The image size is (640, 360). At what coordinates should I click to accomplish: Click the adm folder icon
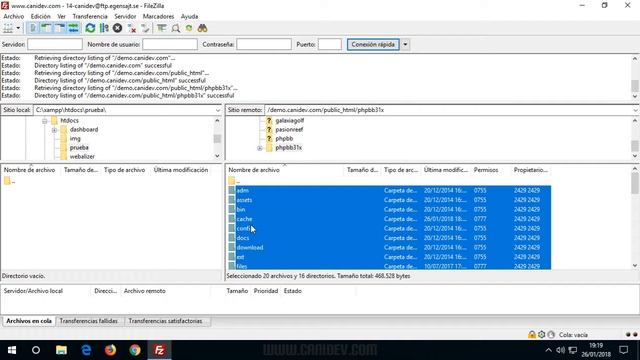tap(232, 191)
